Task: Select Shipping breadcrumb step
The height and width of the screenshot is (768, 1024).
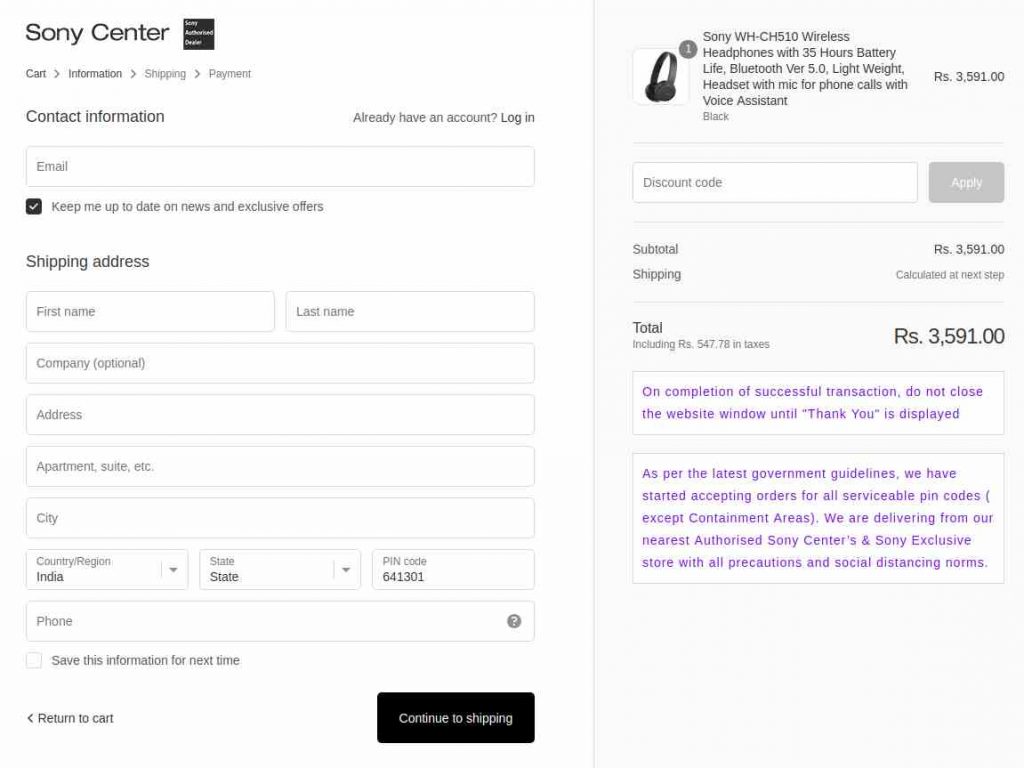Action: (x=165, y=74)
